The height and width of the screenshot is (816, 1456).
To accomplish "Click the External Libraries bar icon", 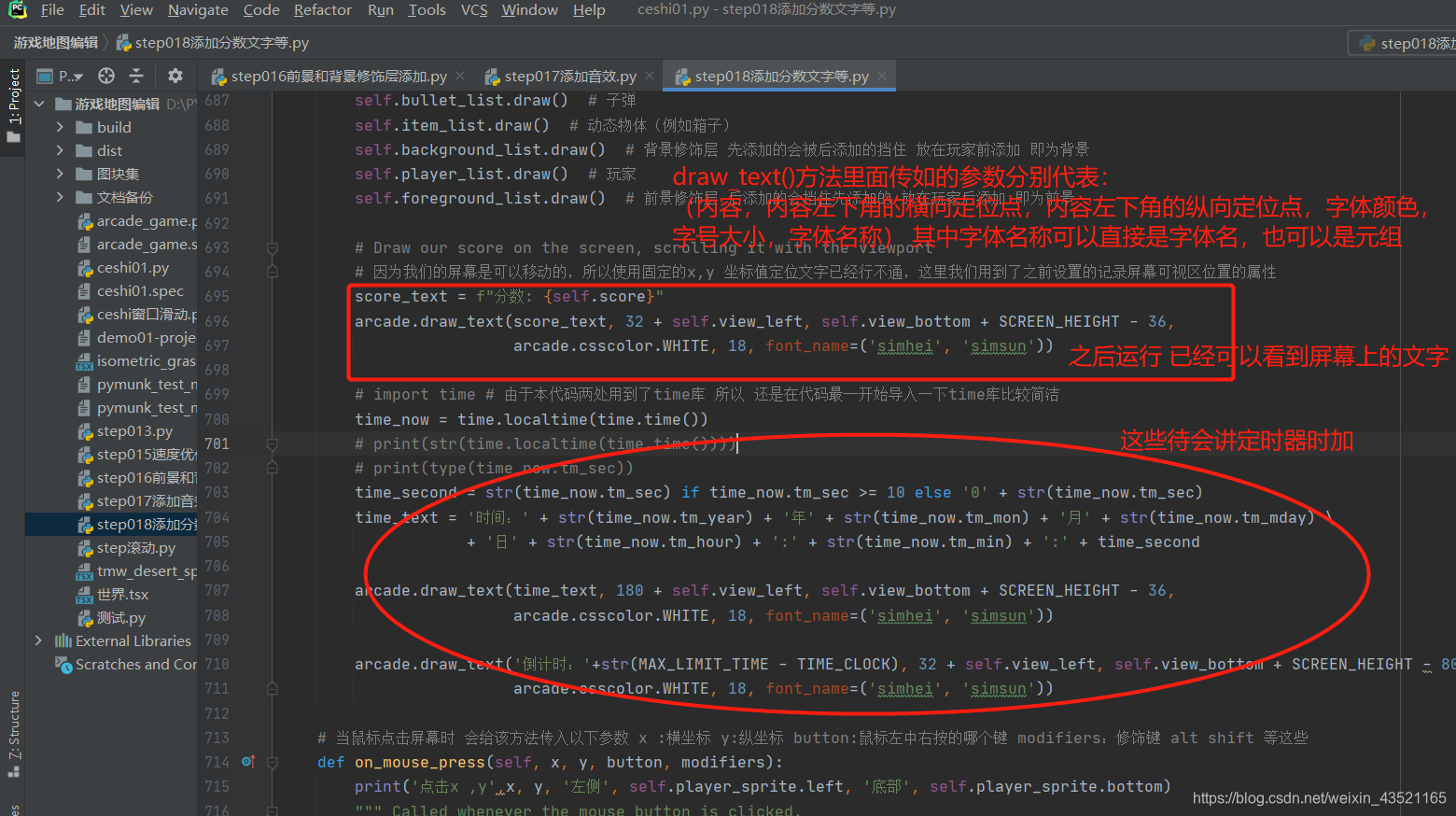I will pyautogui.click(x=63, y=640).
